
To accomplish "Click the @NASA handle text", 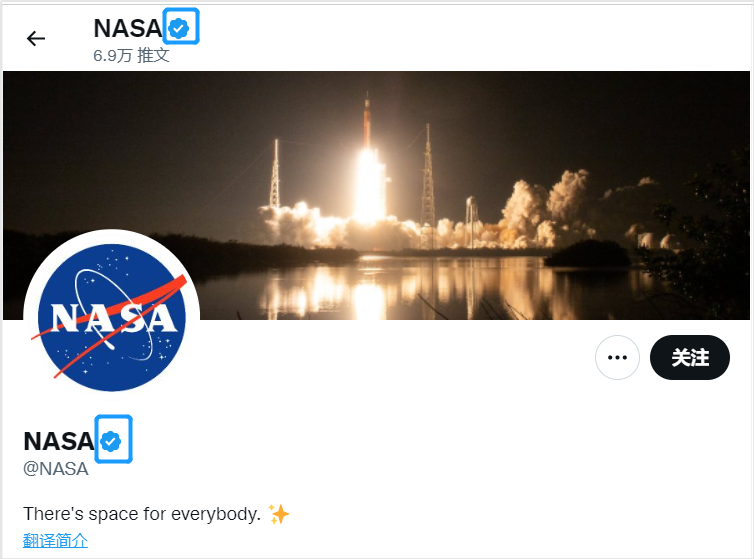I will [x=56, y=468].
